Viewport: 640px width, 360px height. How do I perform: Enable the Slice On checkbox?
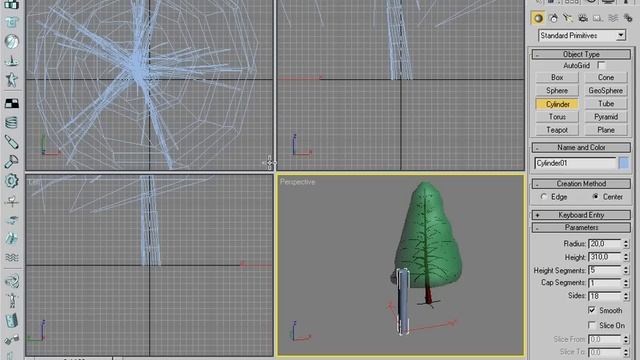(x=592, y=325)
